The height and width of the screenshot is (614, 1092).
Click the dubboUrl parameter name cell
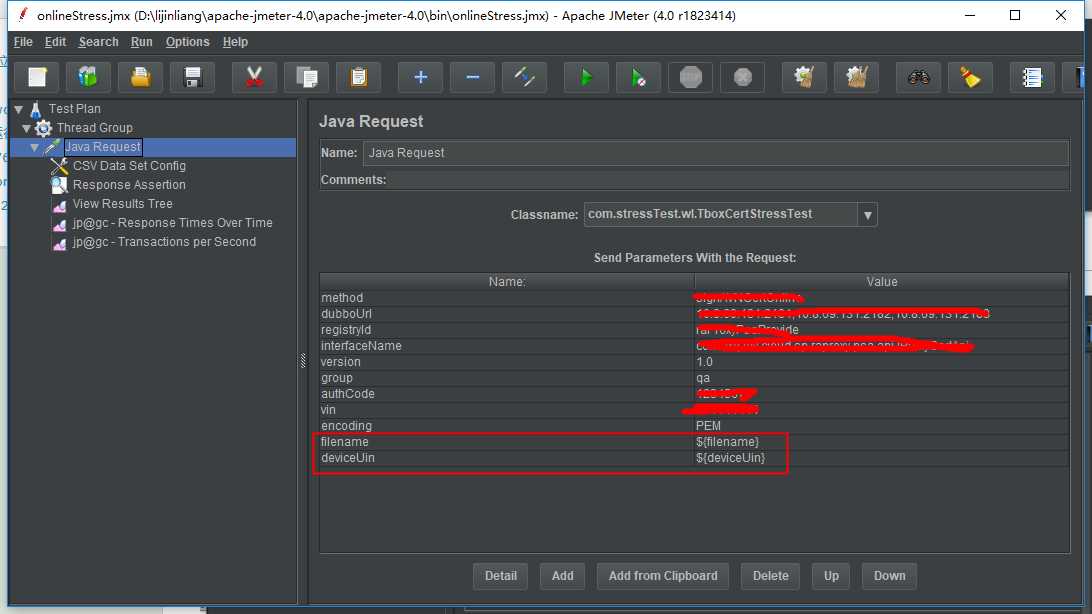507,314
